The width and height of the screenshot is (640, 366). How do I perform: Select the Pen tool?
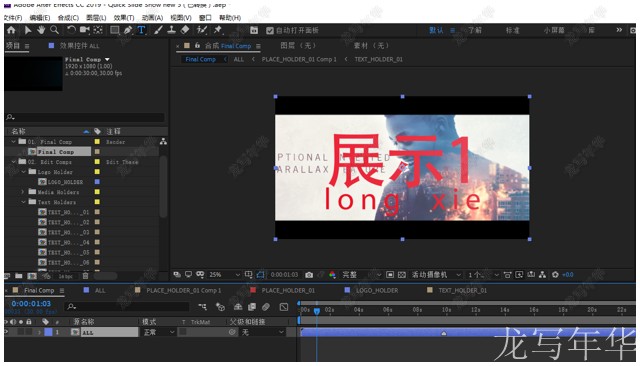point(128,30)
